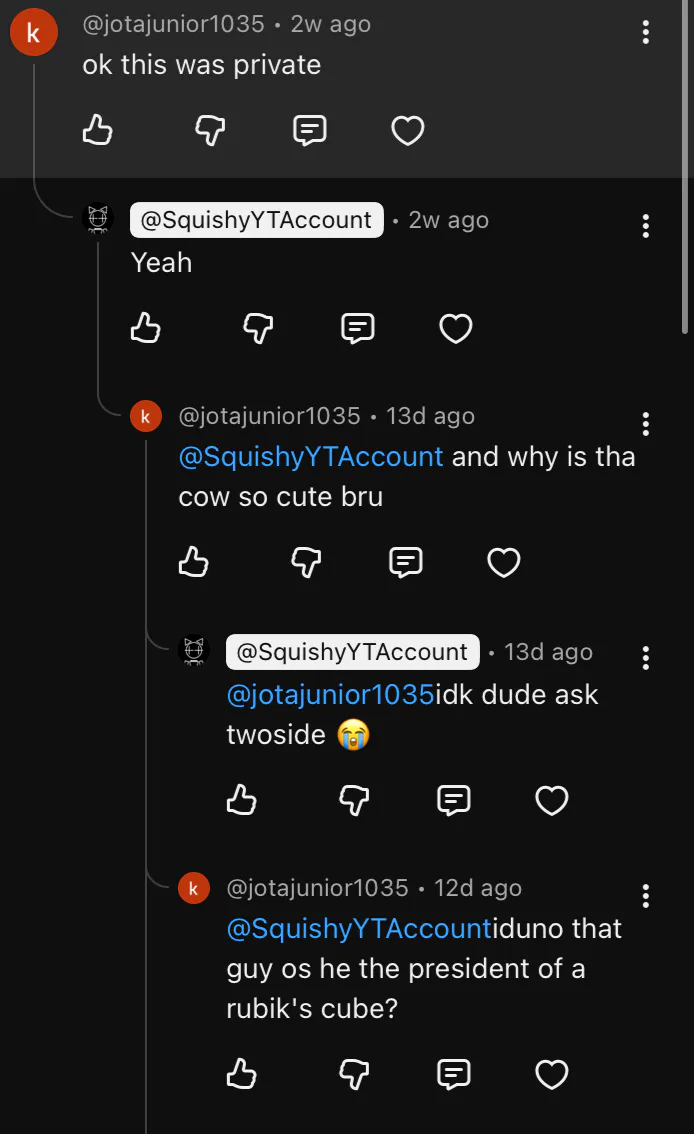
Task: Open options menu for the "Yeah" reply
Action: [646, 226]
